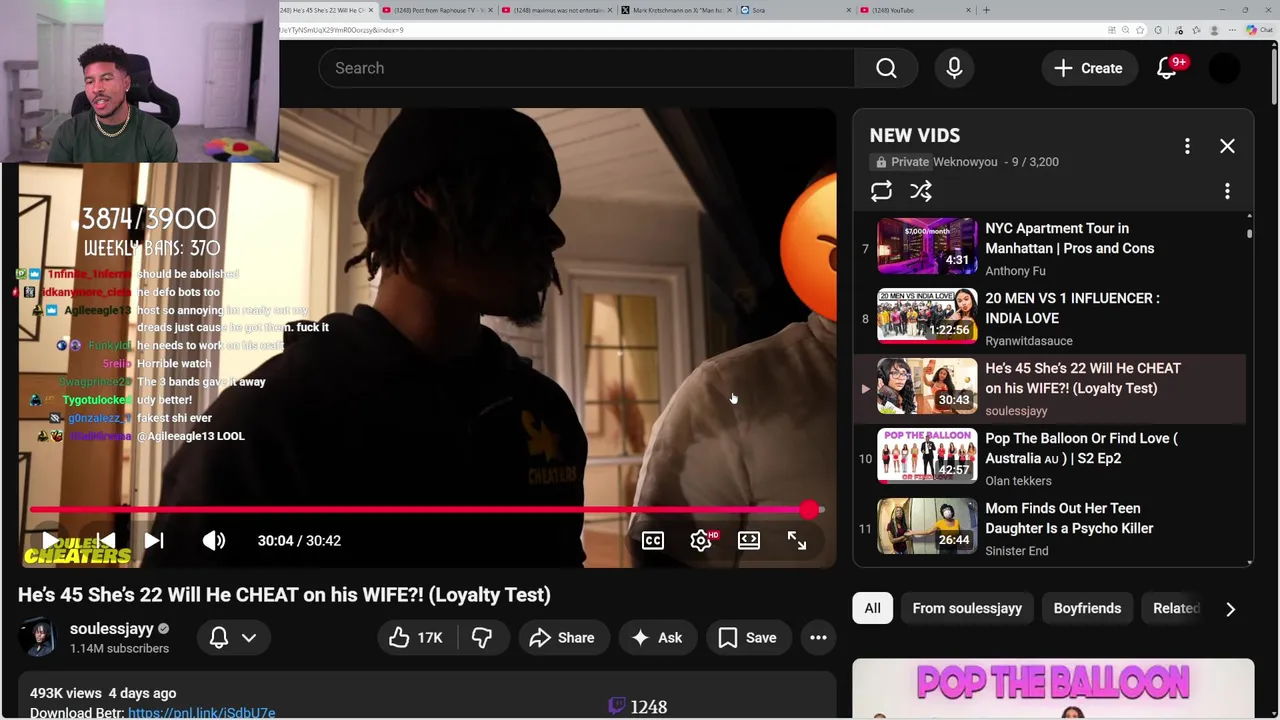Switch to the (1248) YouTube tab
Screen dimensions: 1280x720
pos(916,10)
